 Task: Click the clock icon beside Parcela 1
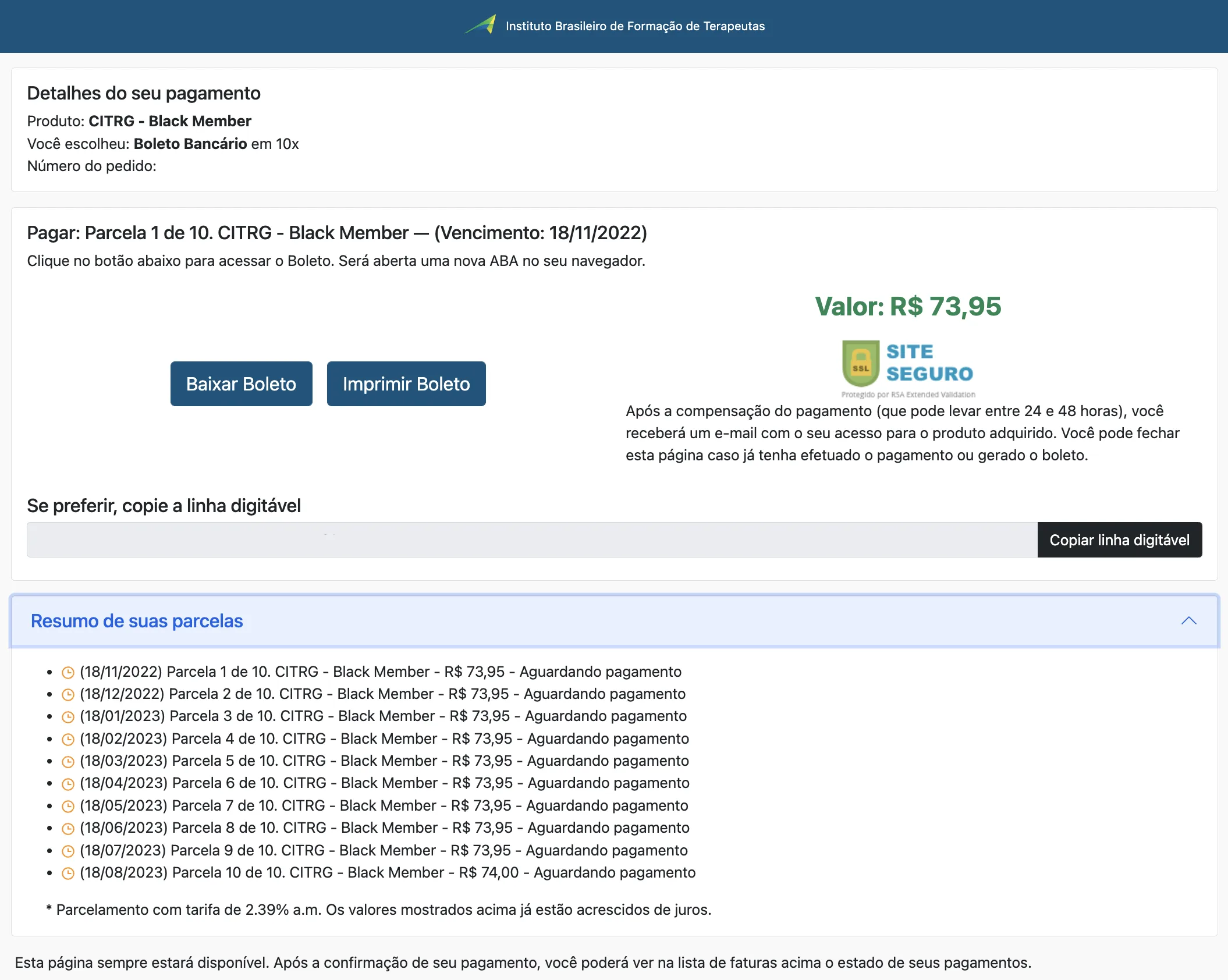(68, 673)
